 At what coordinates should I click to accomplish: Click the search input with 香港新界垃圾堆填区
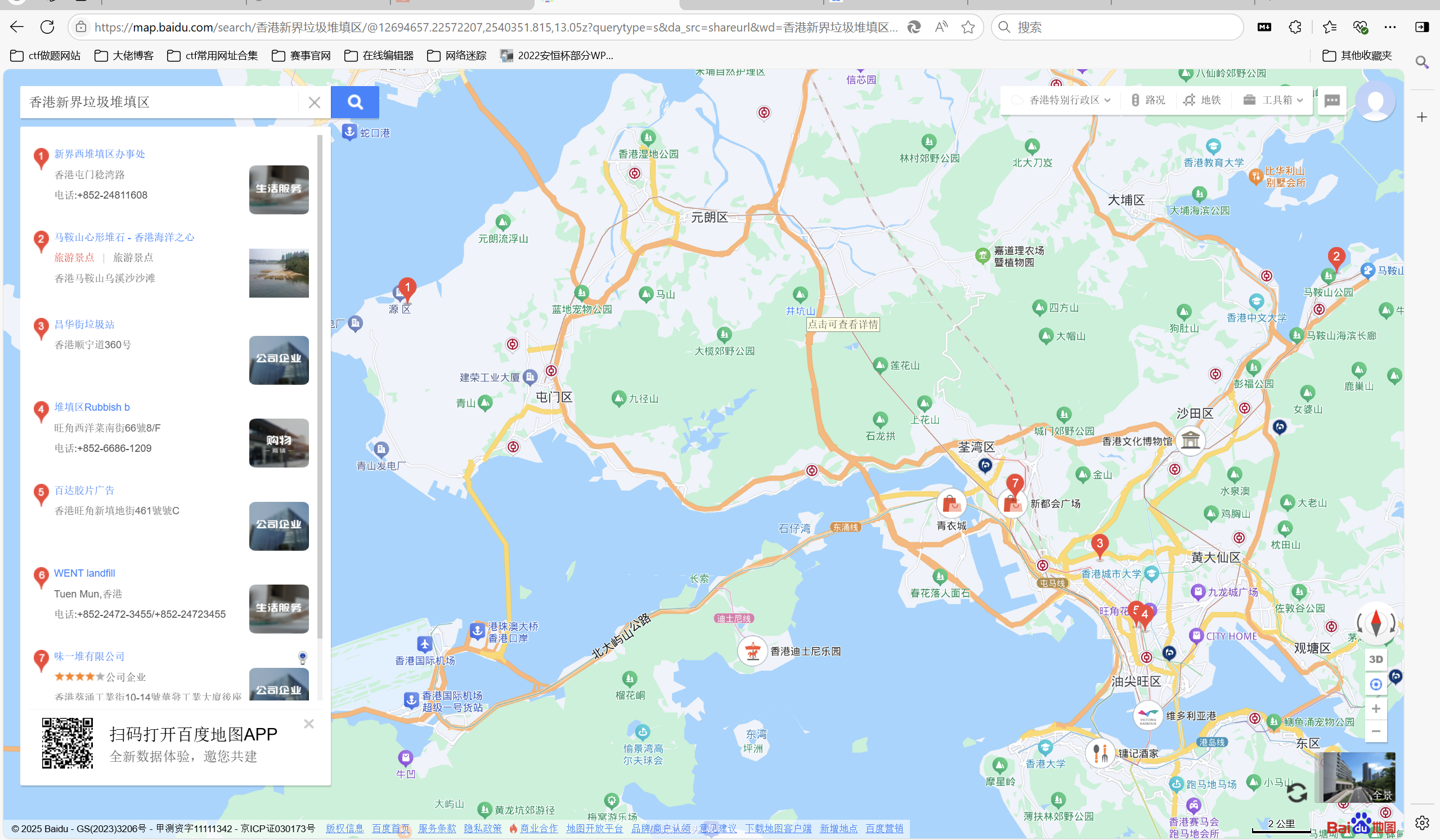pyautogui.click(x=160, y=102)
